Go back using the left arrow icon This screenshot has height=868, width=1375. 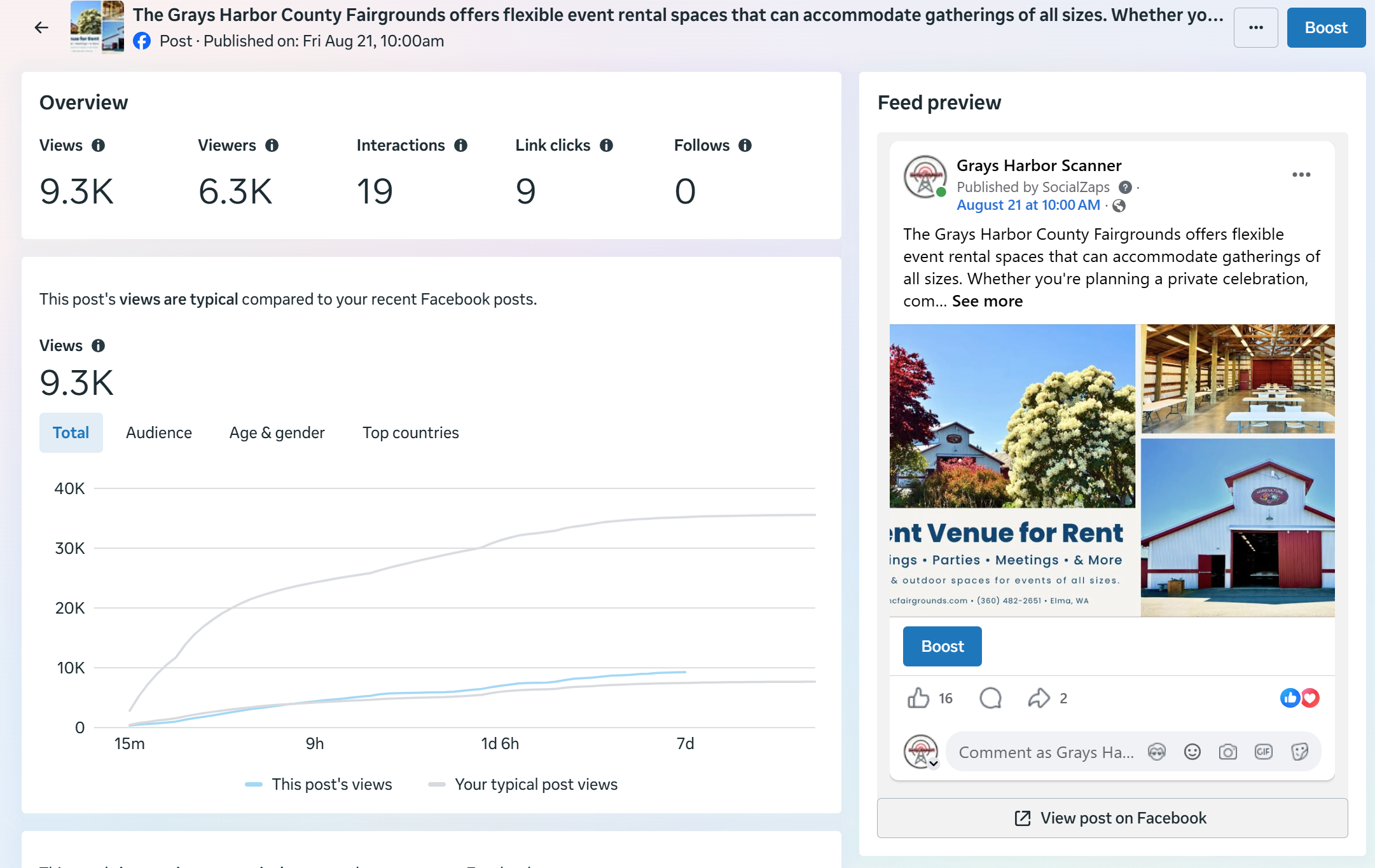tap(41, 27)
